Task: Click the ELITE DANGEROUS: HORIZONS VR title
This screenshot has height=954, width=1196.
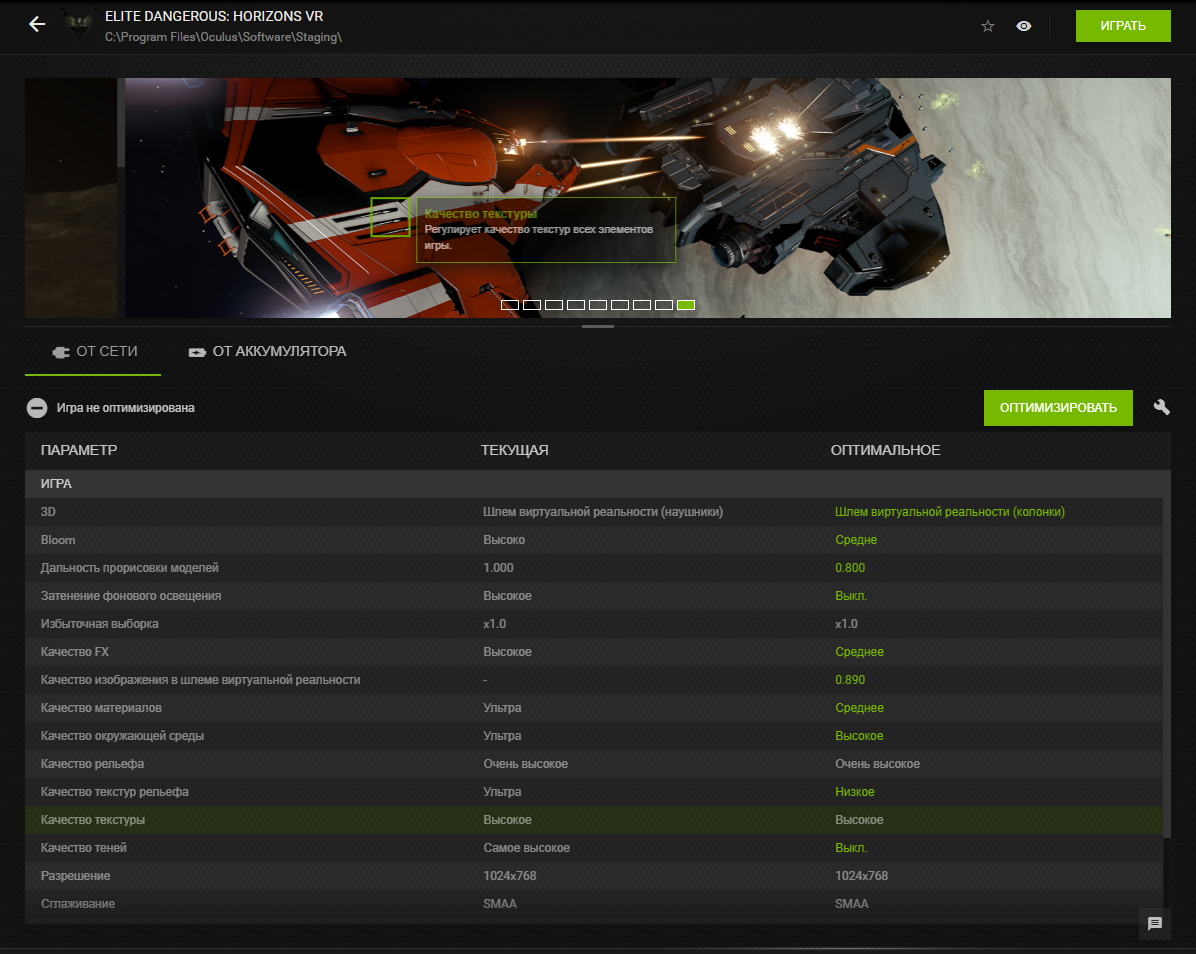Action: [214, 16]
